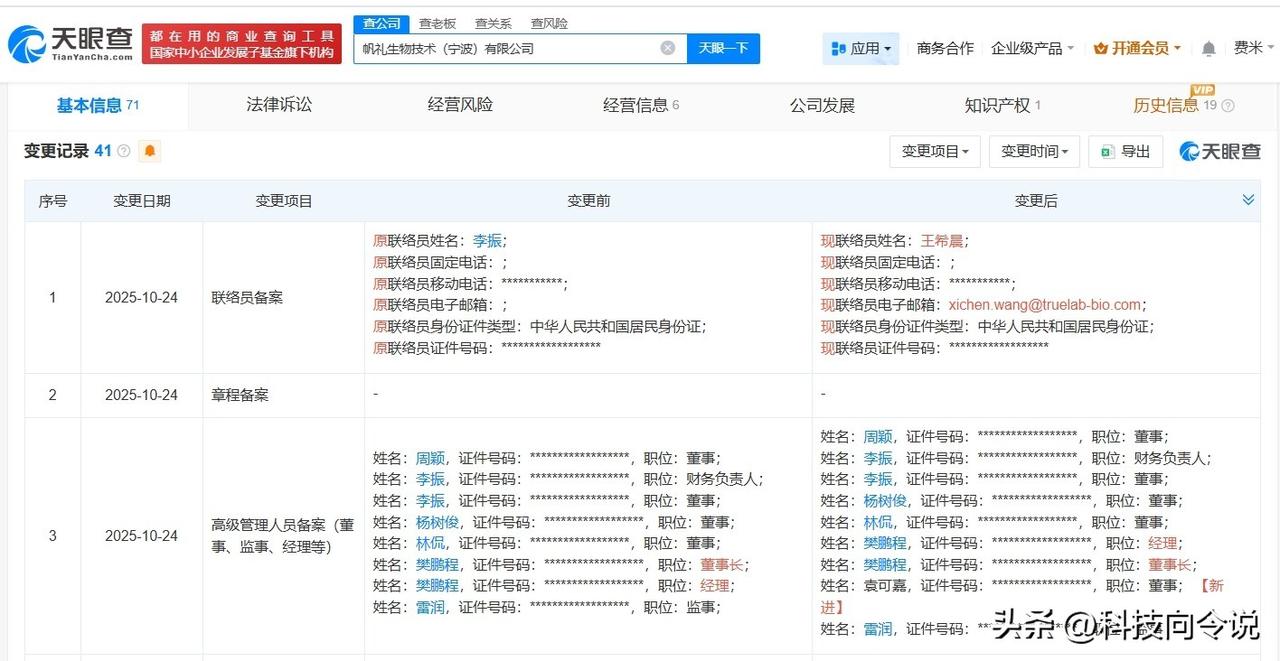The image size is (1280, 661).
Task: Click the X clear icon in the search box
Action: click(666, 47)
